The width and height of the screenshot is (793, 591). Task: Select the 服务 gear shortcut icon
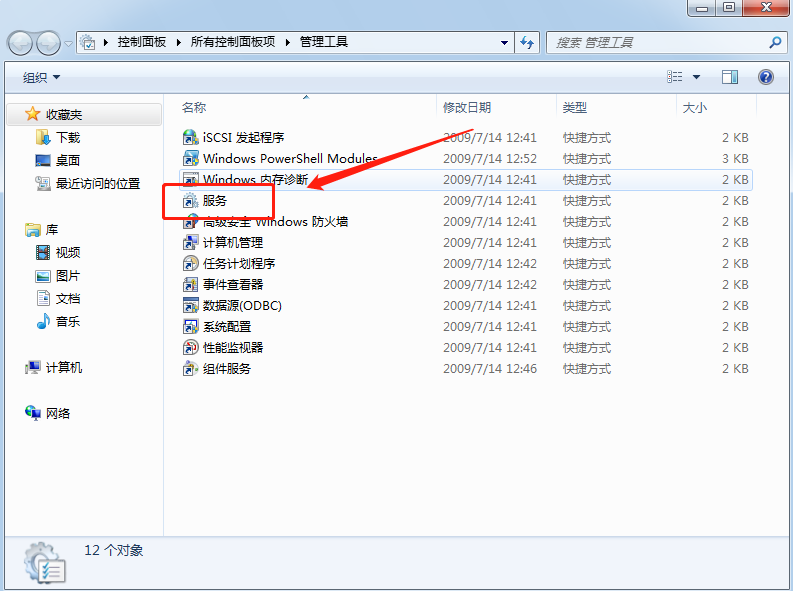coord(190,201)
